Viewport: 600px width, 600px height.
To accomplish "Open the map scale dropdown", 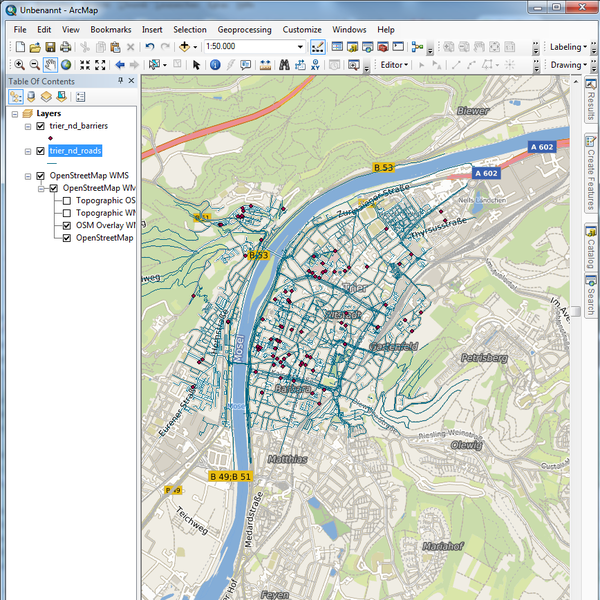I will point(300,47).
